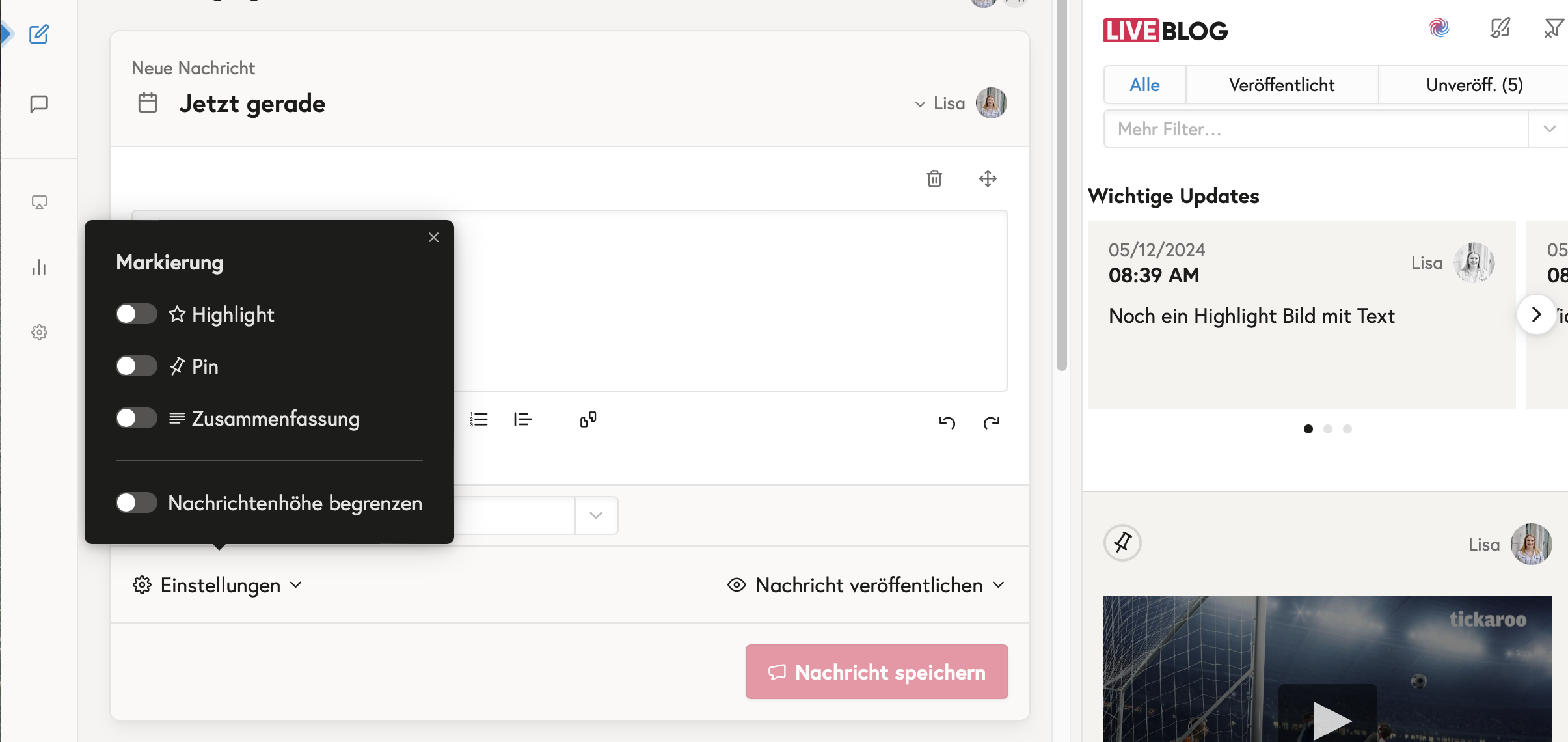Screen dimensions: 1568x742
Task: Switch on Zusammenfassung toggle
Action: [x=136, y=418]
